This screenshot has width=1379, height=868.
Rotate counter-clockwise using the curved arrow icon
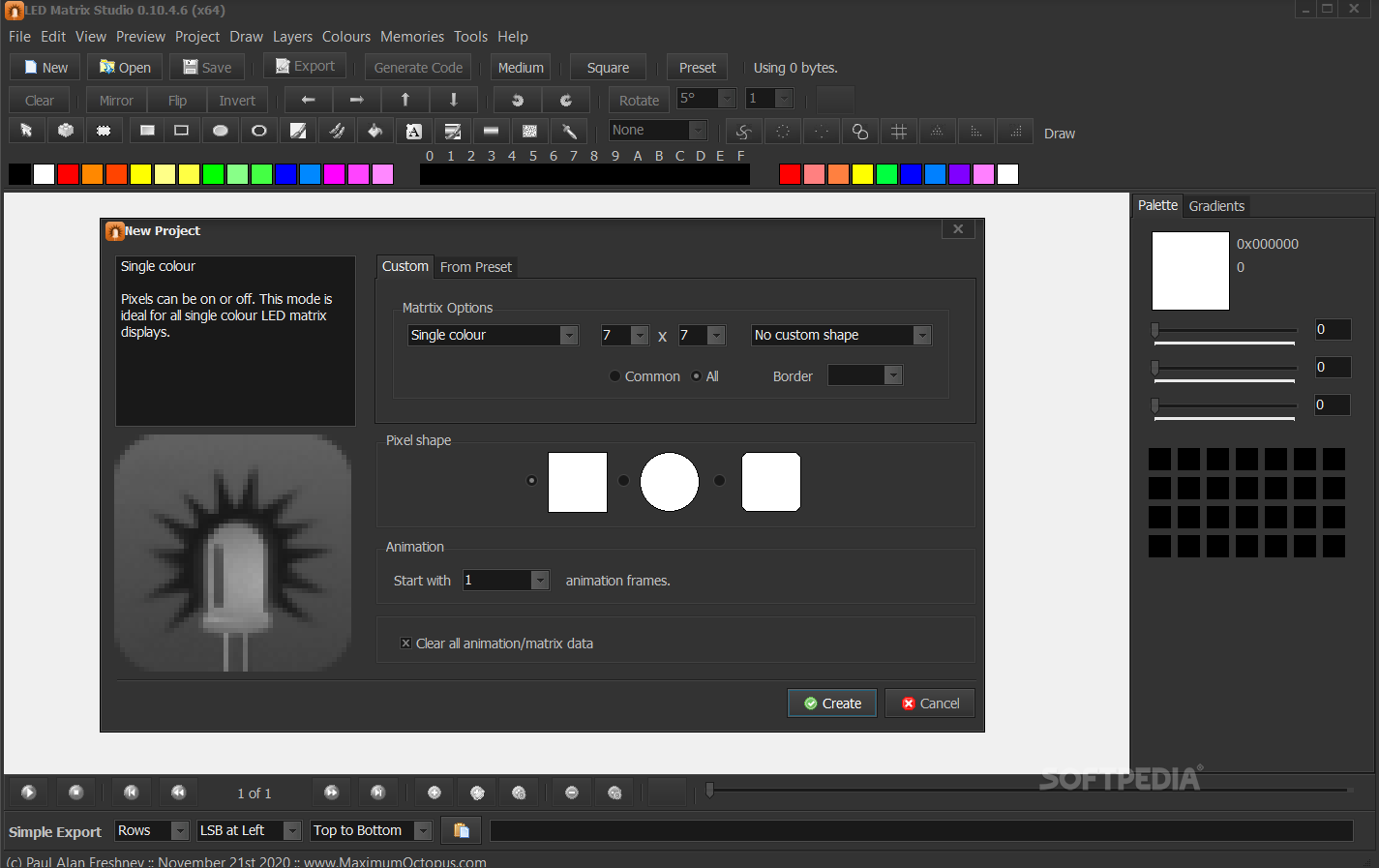tap(518, 100)
